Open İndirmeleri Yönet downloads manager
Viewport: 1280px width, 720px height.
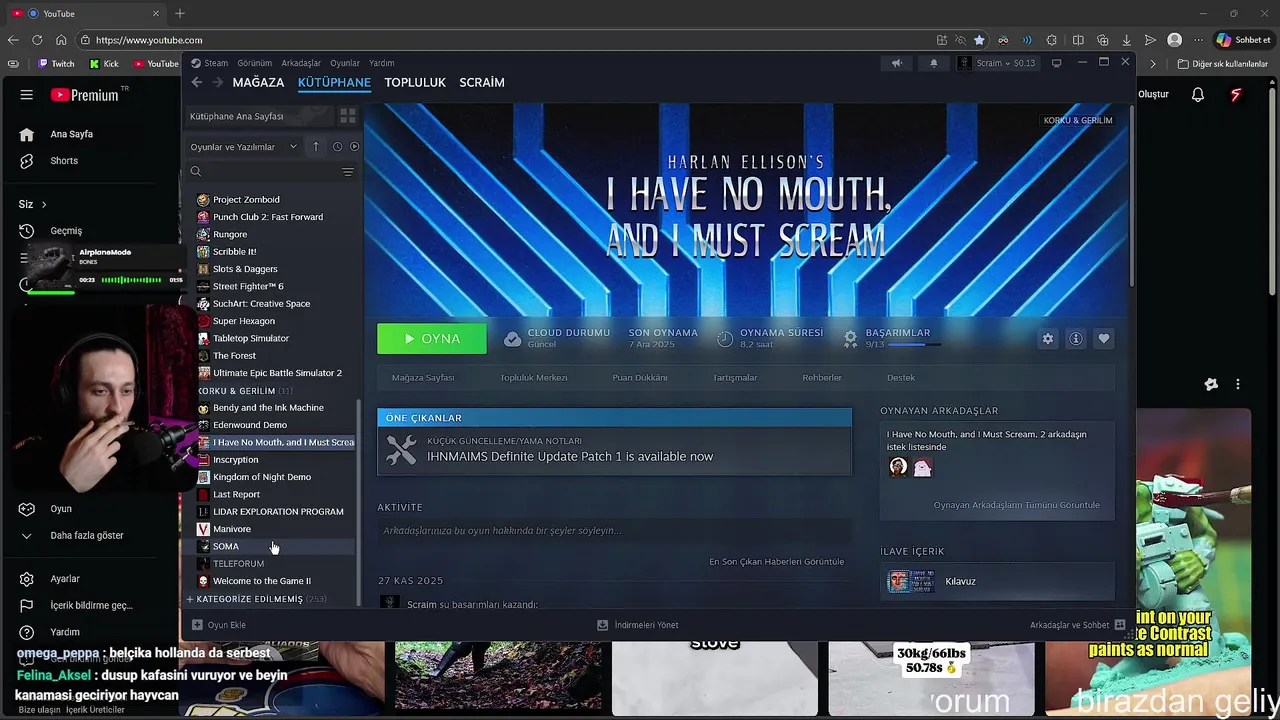tap(638, 625)
